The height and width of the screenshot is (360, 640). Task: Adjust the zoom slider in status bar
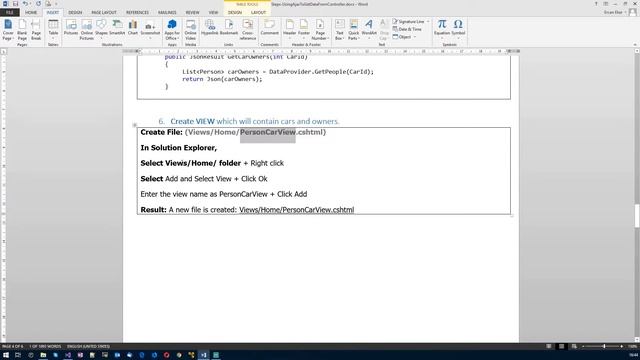(604, 346)
